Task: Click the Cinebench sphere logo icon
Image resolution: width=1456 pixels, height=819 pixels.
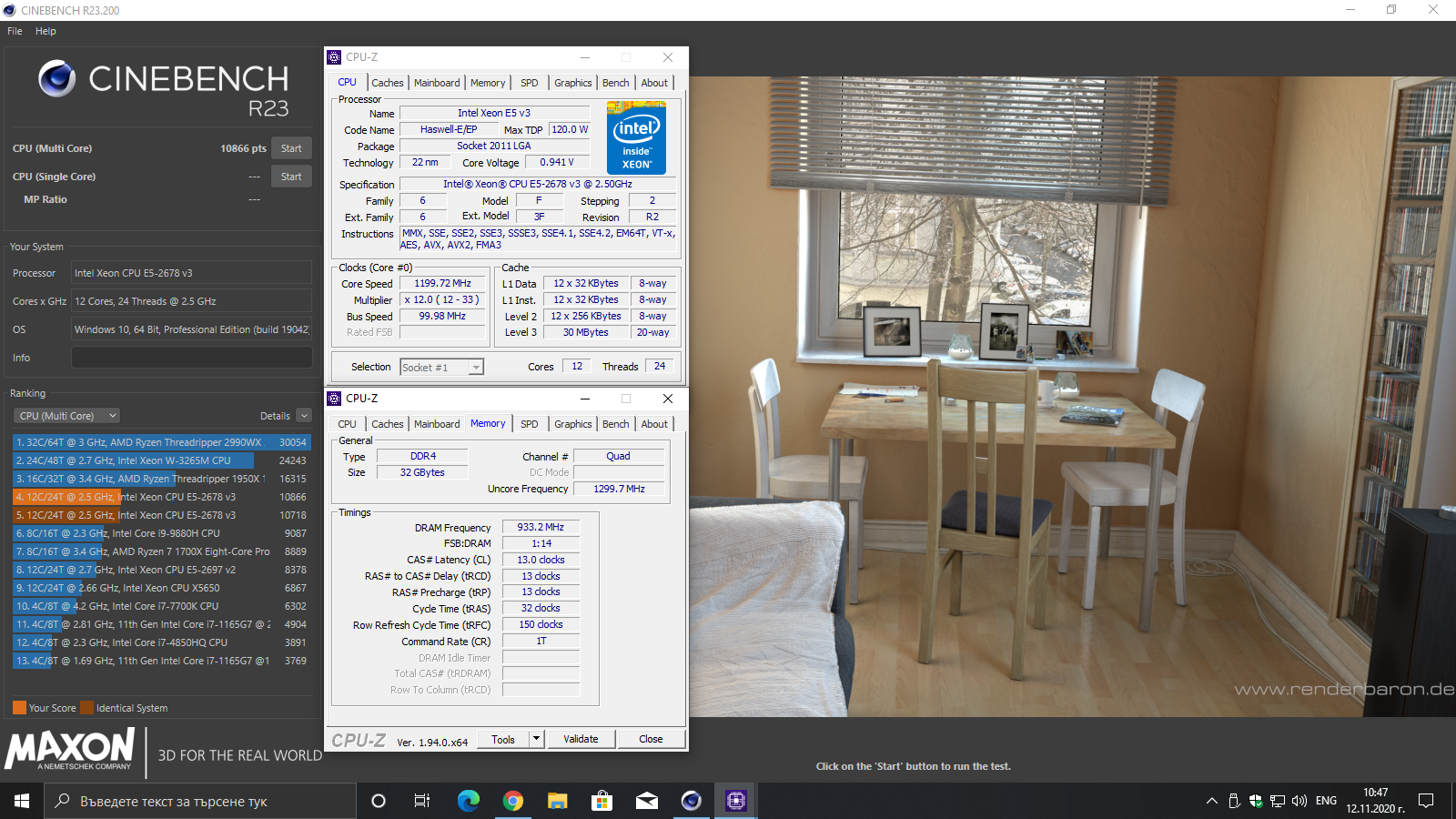Action: (56, 78)
